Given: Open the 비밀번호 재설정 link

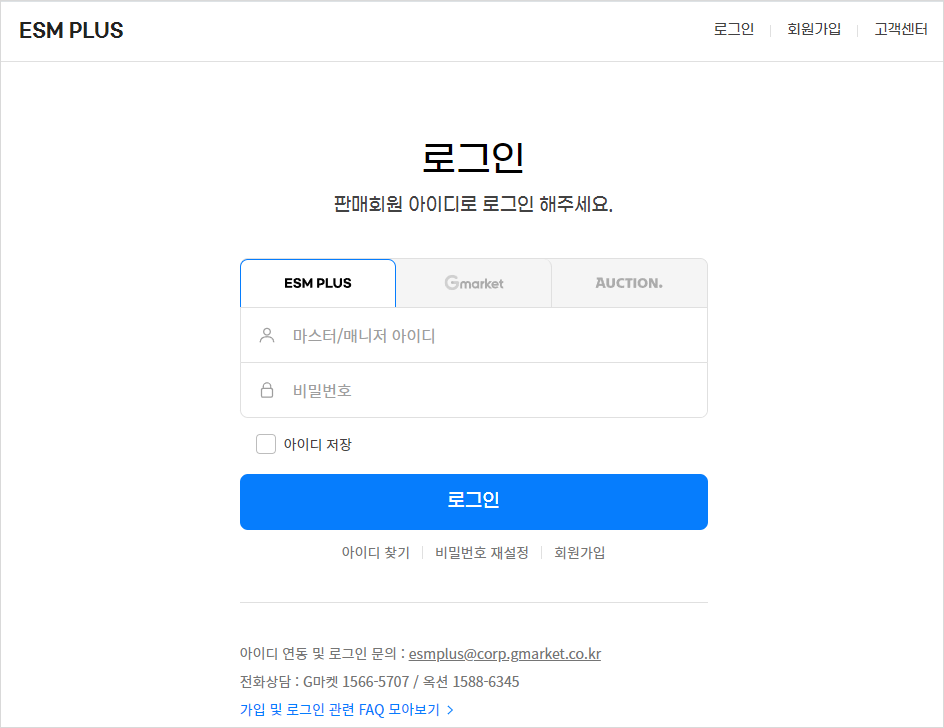Looking at the screenshot, I should point(482,552).
